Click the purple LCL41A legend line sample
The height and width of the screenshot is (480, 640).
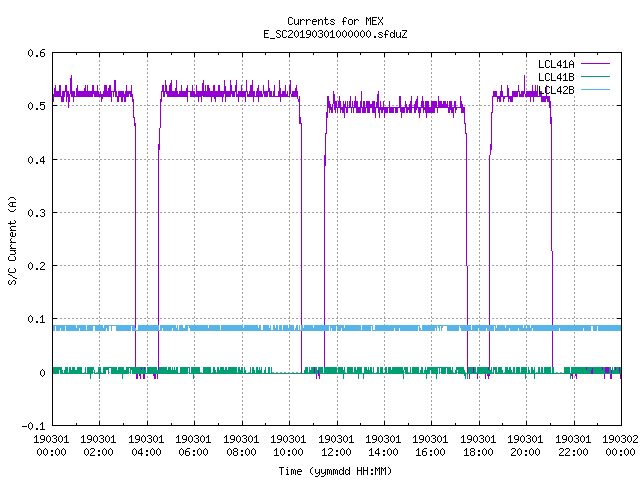click(x=595, y=64)
